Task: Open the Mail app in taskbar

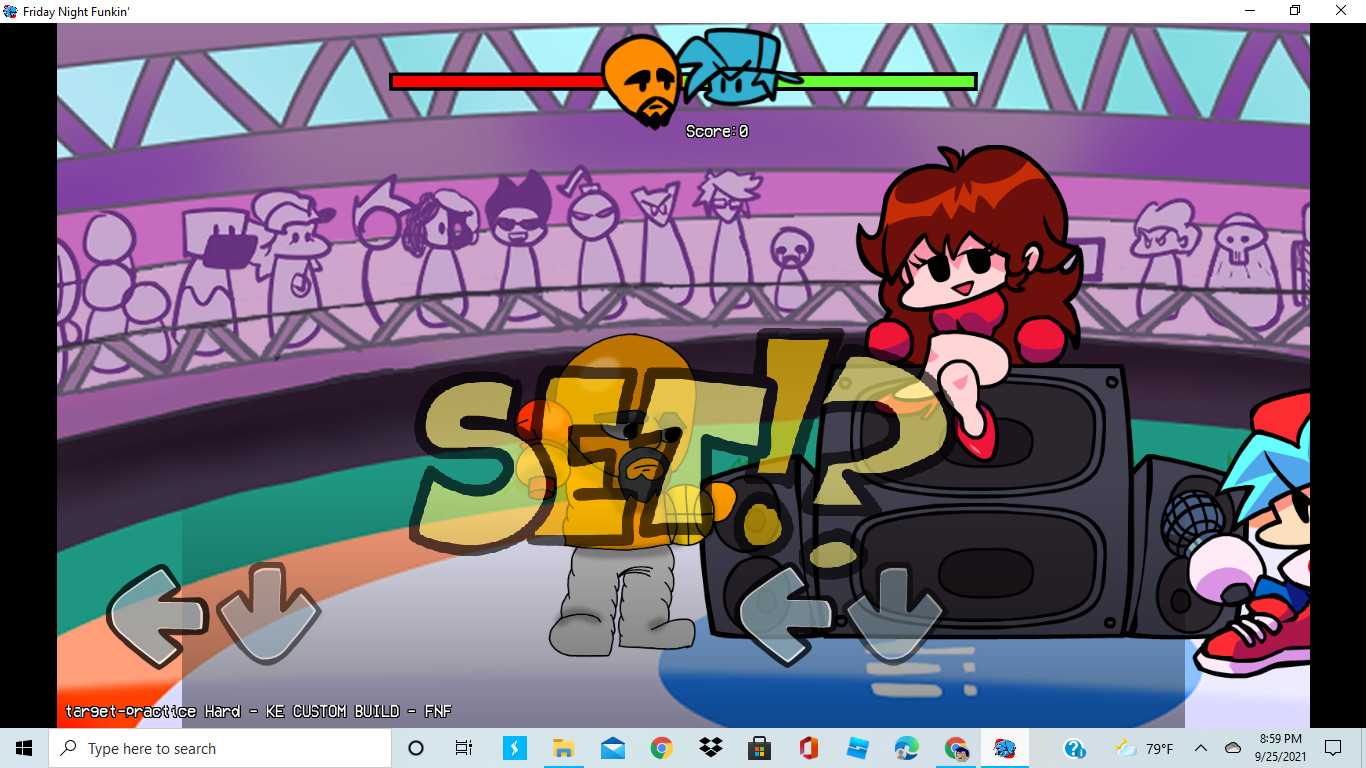Action: (612, 748)
